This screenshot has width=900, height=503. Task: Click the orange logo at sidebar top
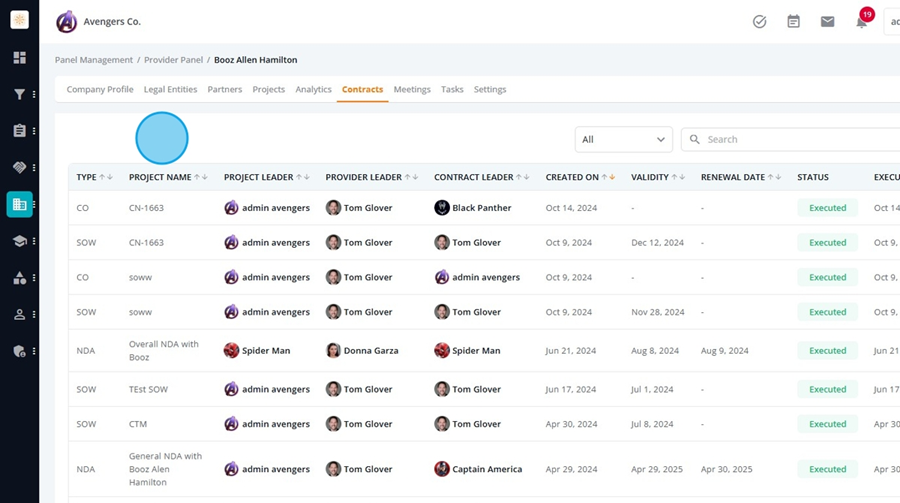(20, 20)
